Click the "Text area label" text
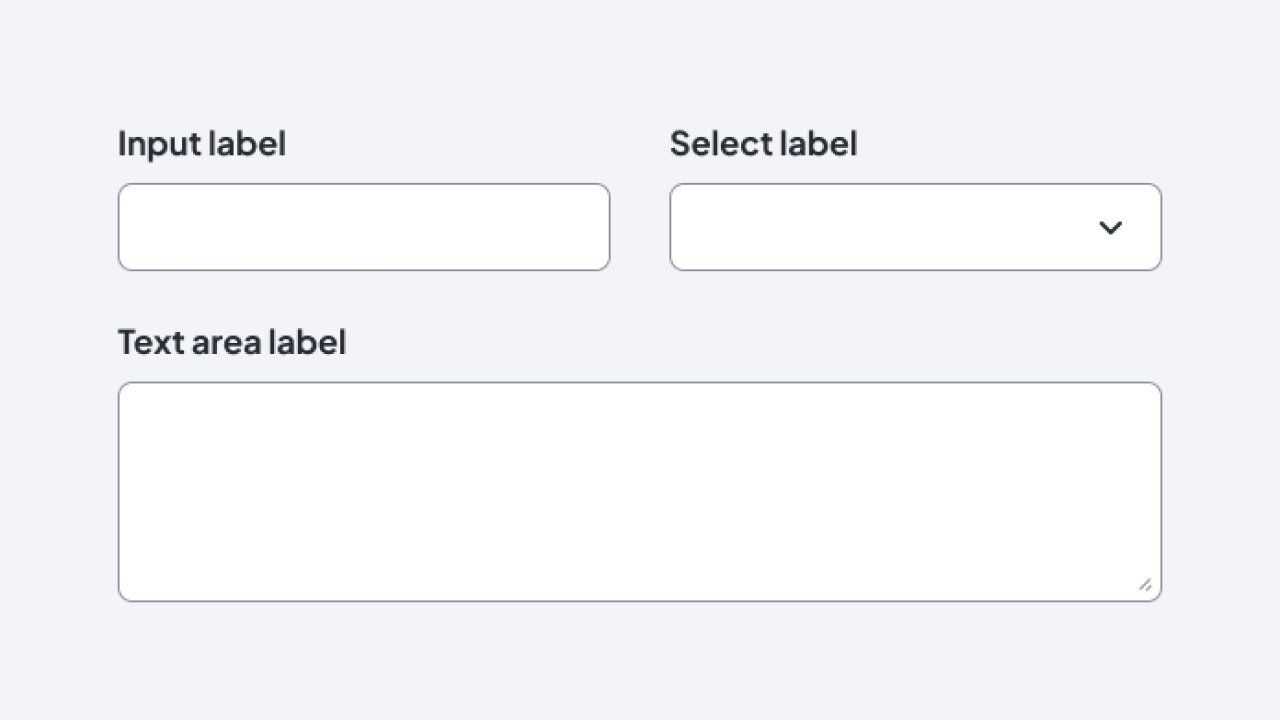The height and width of the screenshot is (720, 1280). click(232, 342)
